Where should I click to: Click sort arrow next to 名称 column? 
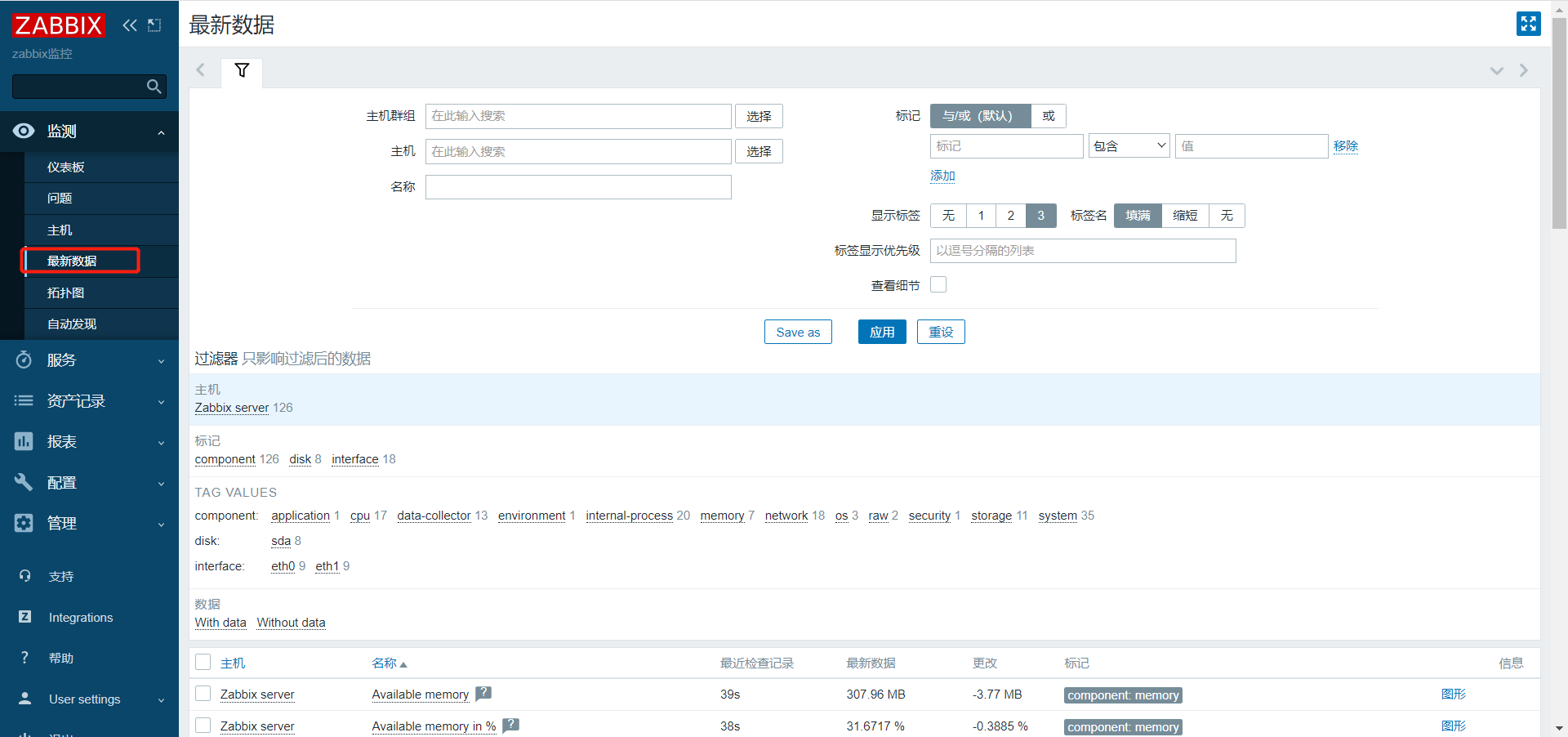tap(403, 664)
